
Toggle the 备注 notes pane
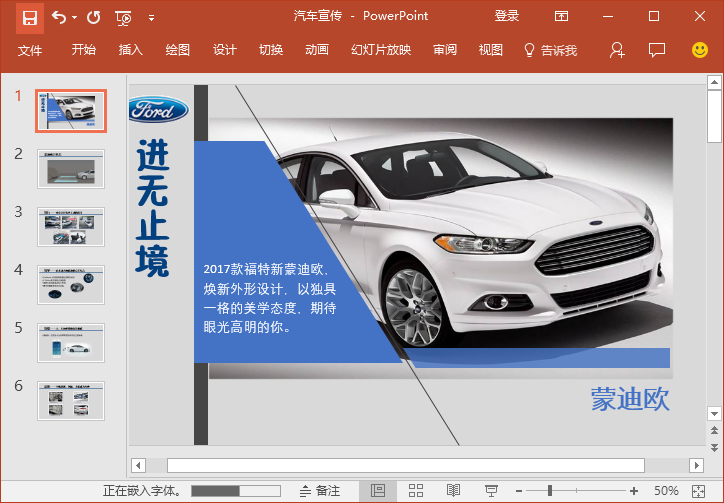pos(320,491)
